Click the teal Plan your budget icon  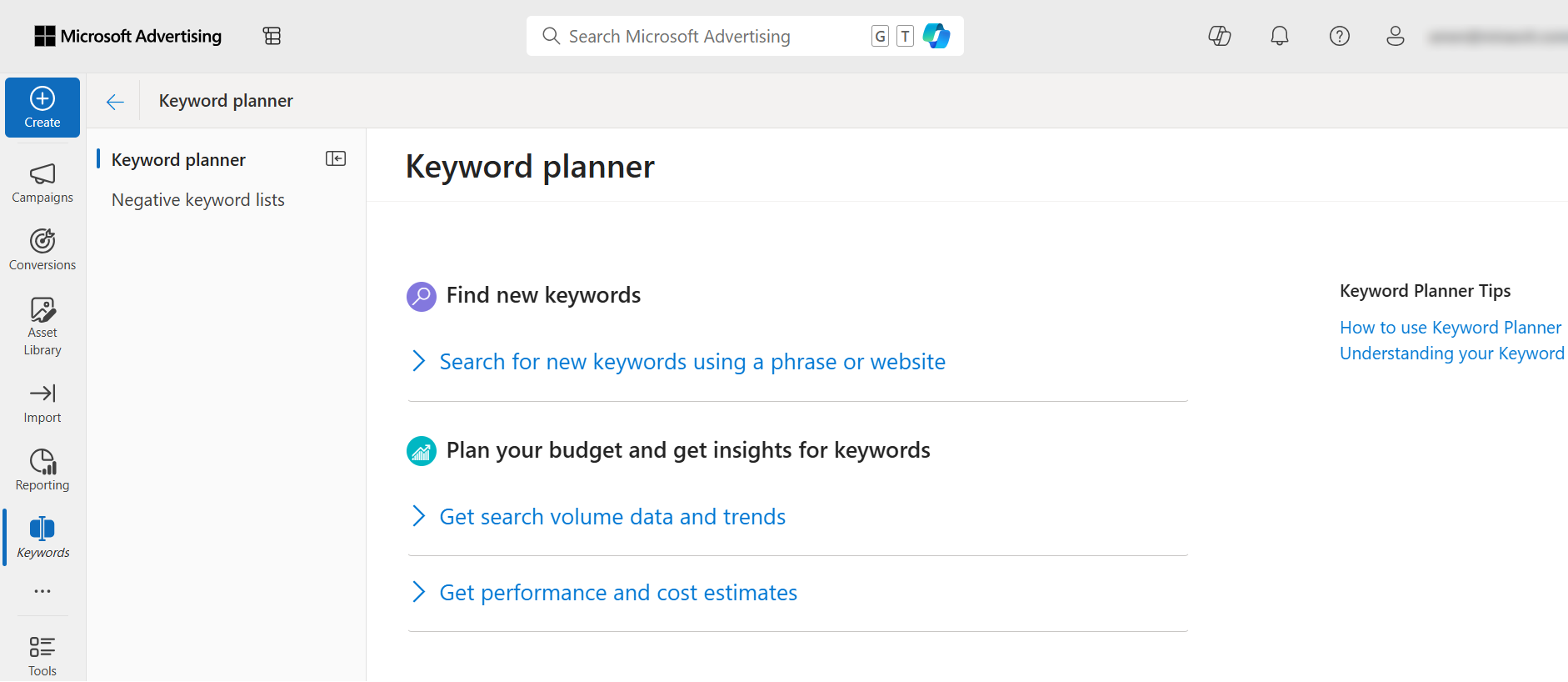[422, 451]
